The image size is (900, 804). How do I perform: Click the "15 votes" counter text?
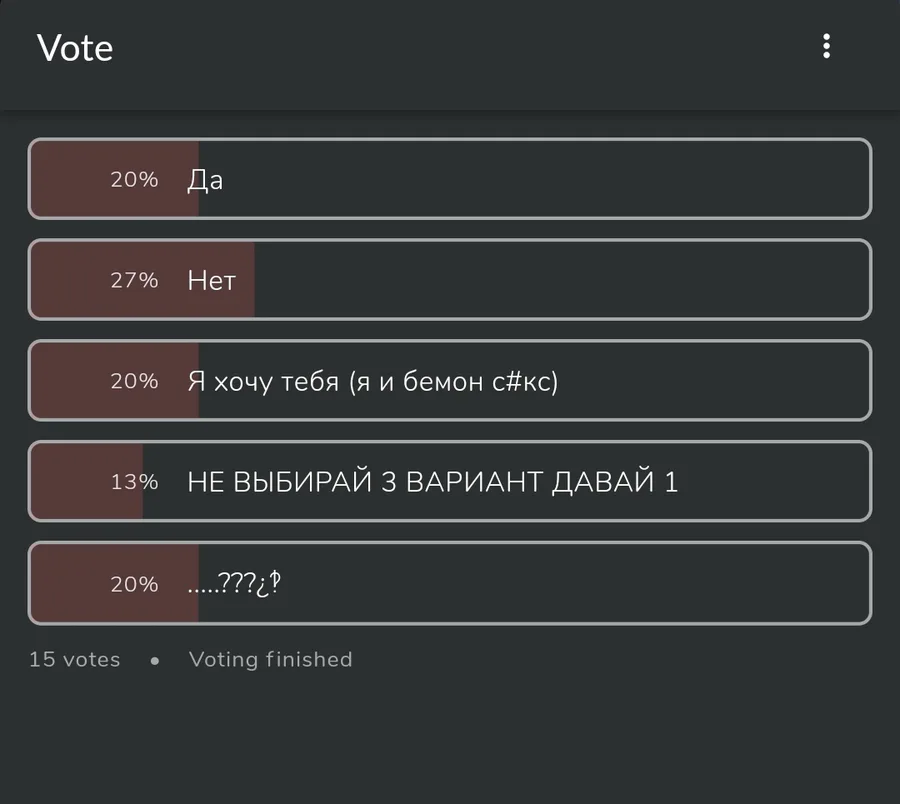pyautogui.click(x=74, y=660)
